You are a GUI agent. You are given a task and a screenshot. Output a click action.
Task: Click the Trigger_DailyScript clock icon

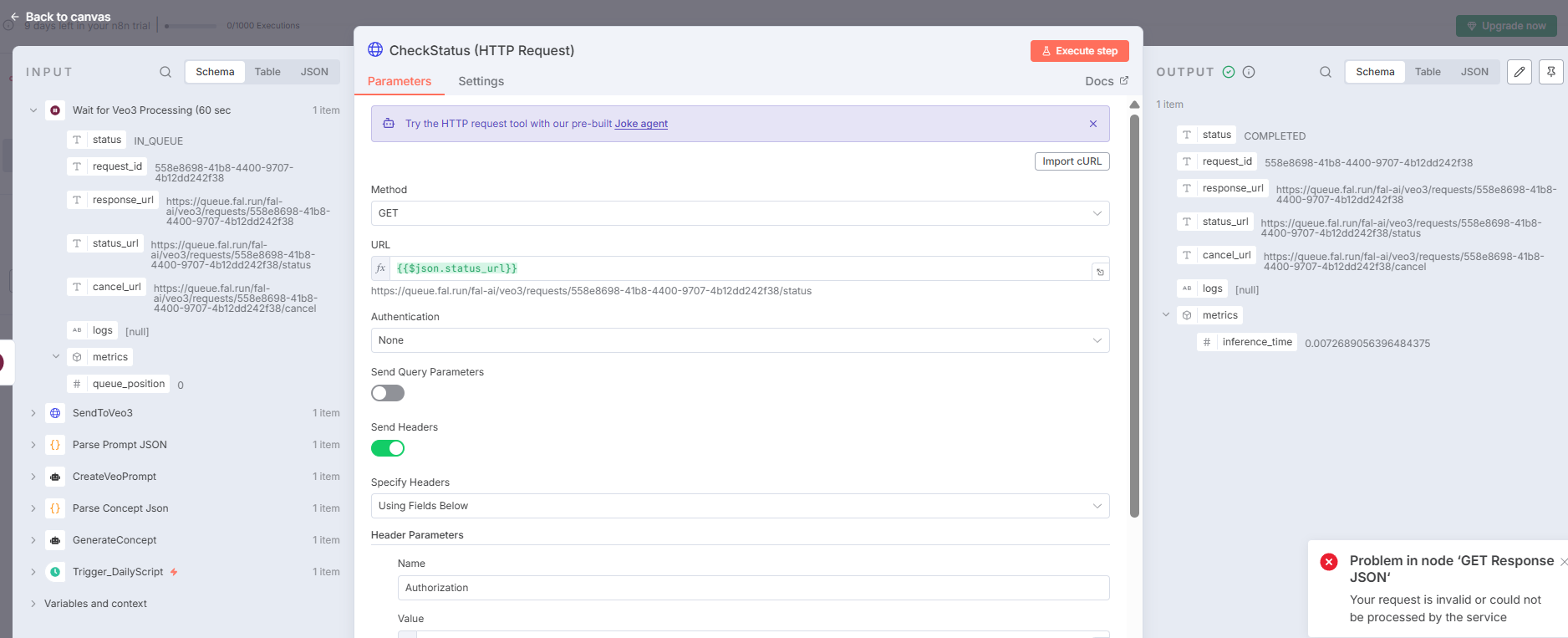pos(55,572)
